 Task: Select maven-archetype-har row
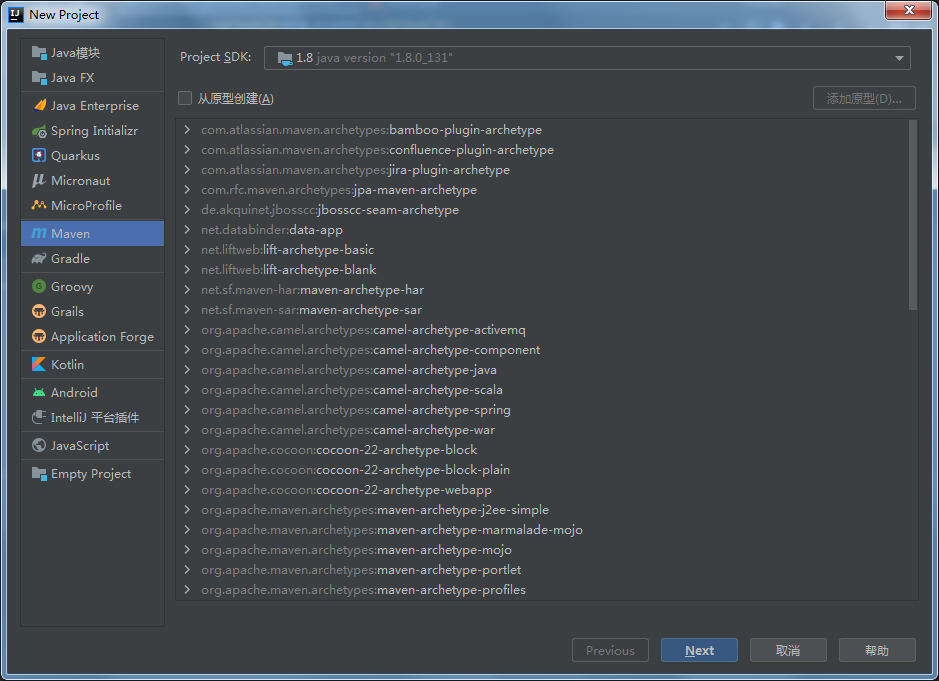click(542, 290)
